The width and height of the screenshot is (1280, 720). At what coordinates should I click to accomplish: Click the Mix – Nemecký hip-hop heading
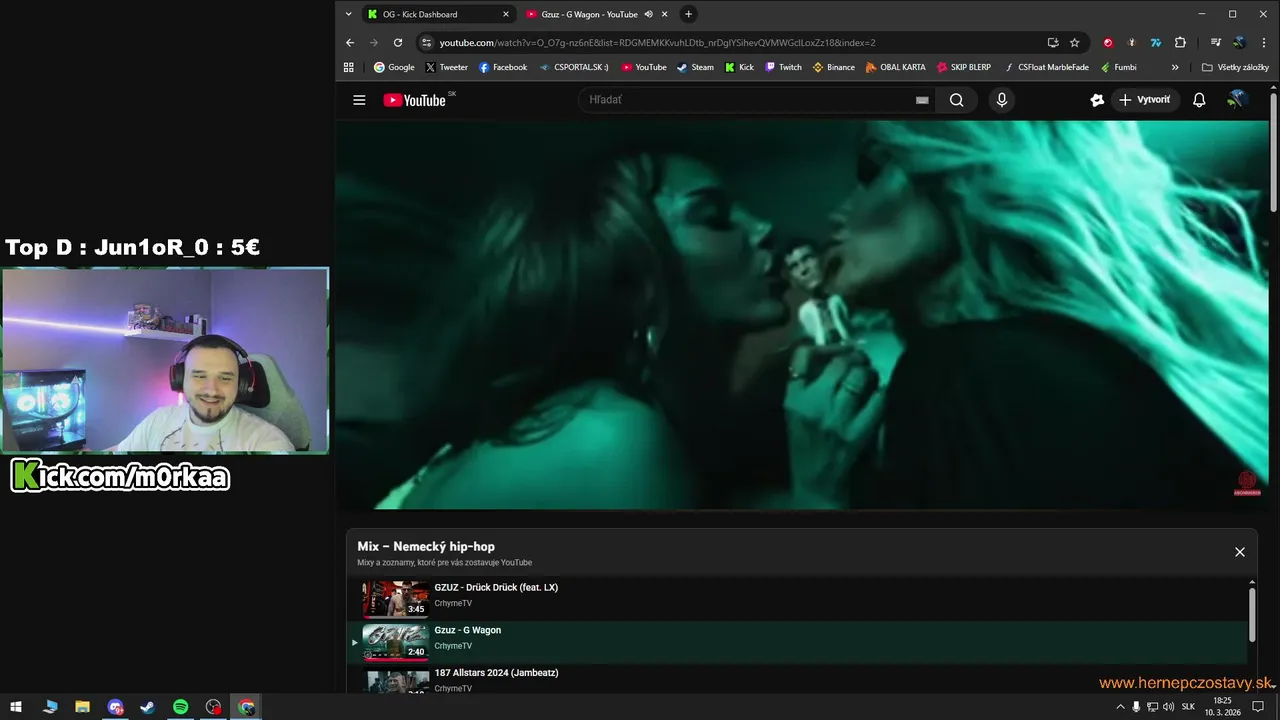pyautogui.click(x=426, y=547)
